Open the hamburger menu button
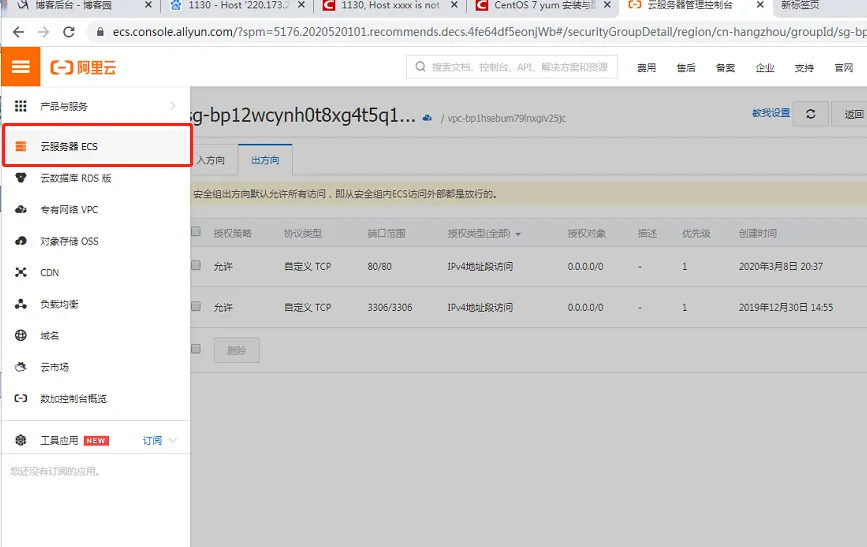The height and width of the screenshot is (547, 867). point(20,67)
